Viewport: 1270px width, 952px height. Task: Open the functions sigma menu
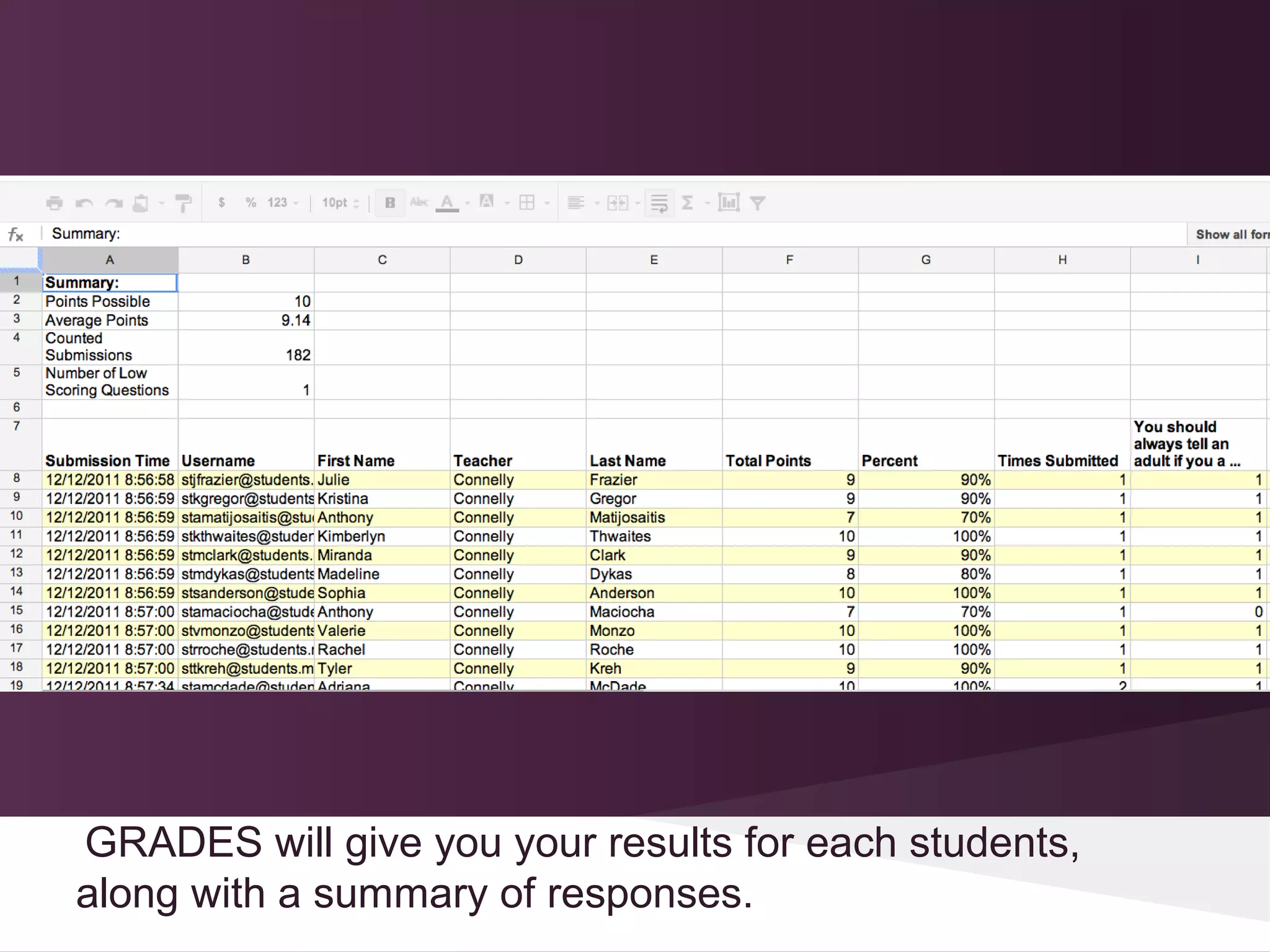[x=688, y=203]
